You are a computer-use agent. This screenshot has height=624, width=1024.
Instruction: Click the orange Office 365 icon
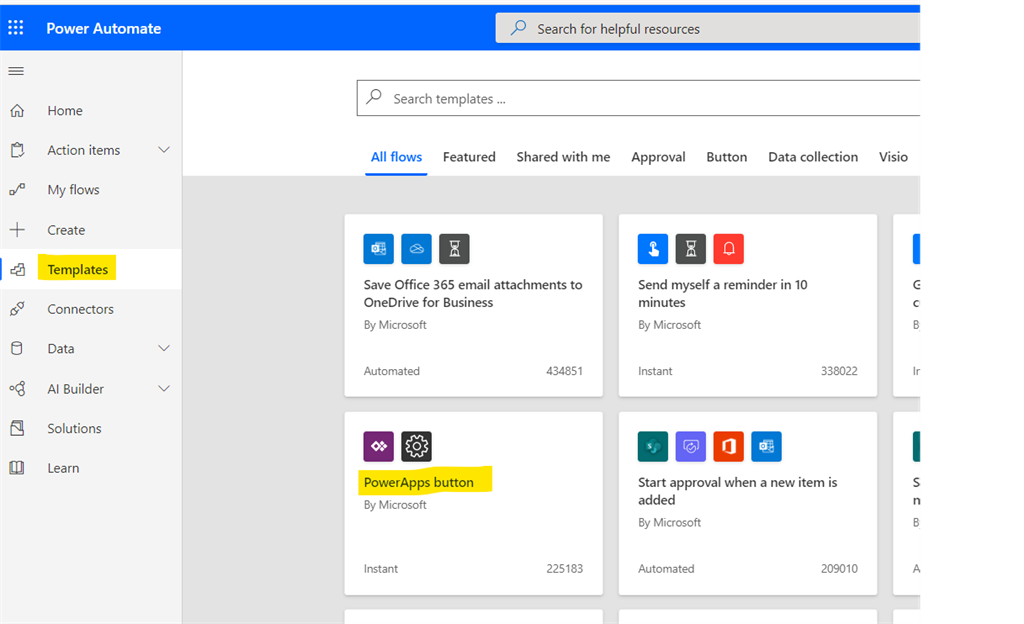(729, 446)
